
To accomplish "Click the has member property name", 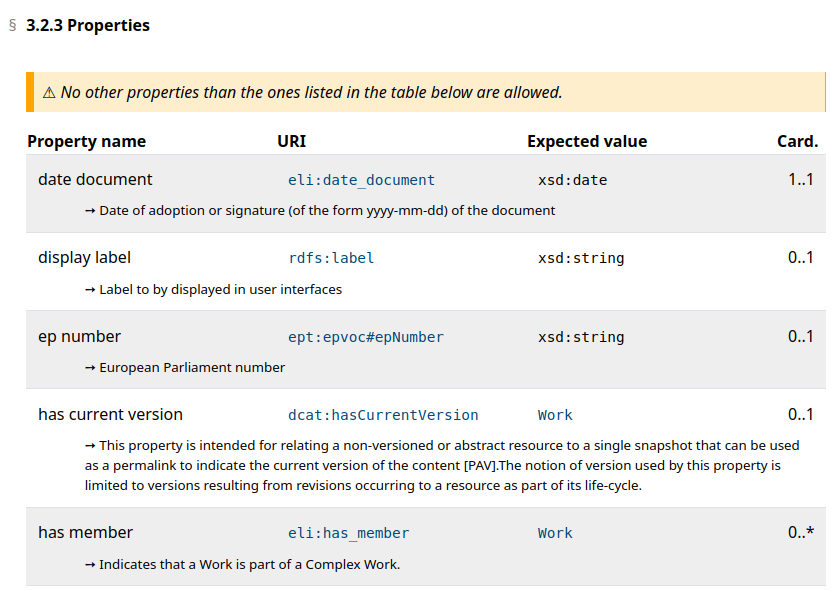I will [x=85, y=533].
